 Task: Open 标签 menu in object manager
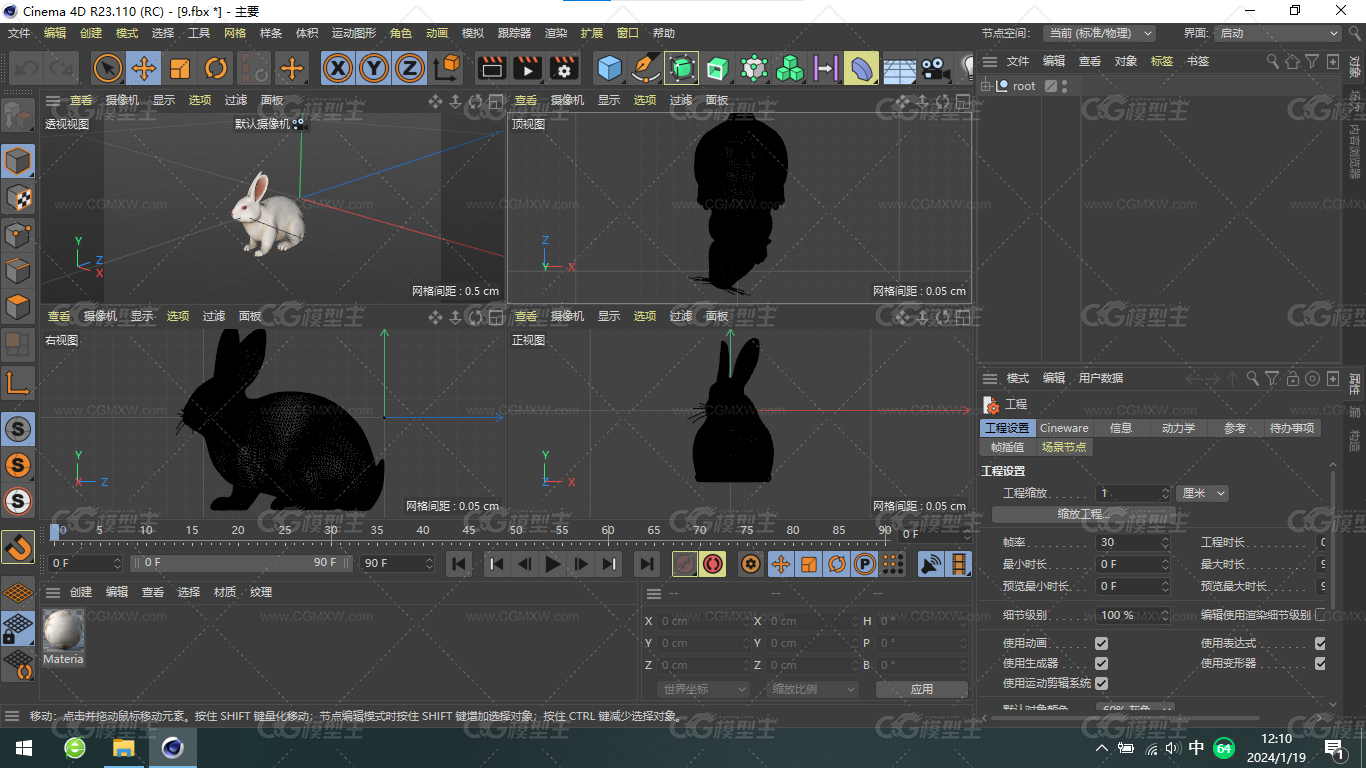(1162, 61)
